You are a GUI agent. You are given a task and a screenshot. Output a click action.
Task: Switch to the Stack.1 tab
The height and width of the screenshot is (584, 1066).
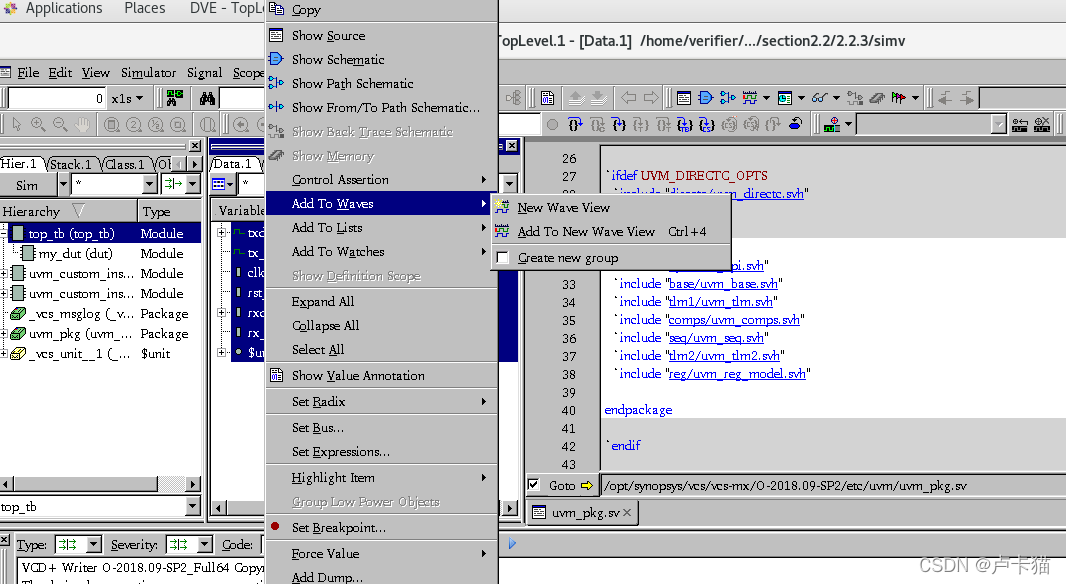click(70, 165)
